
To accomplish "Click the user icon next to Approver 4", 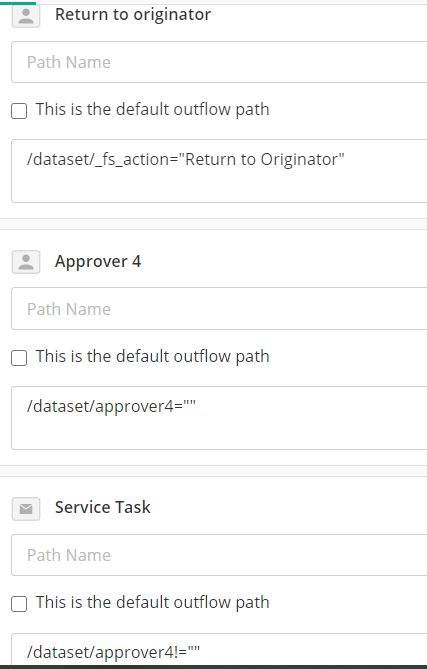I will coord(26,262).
